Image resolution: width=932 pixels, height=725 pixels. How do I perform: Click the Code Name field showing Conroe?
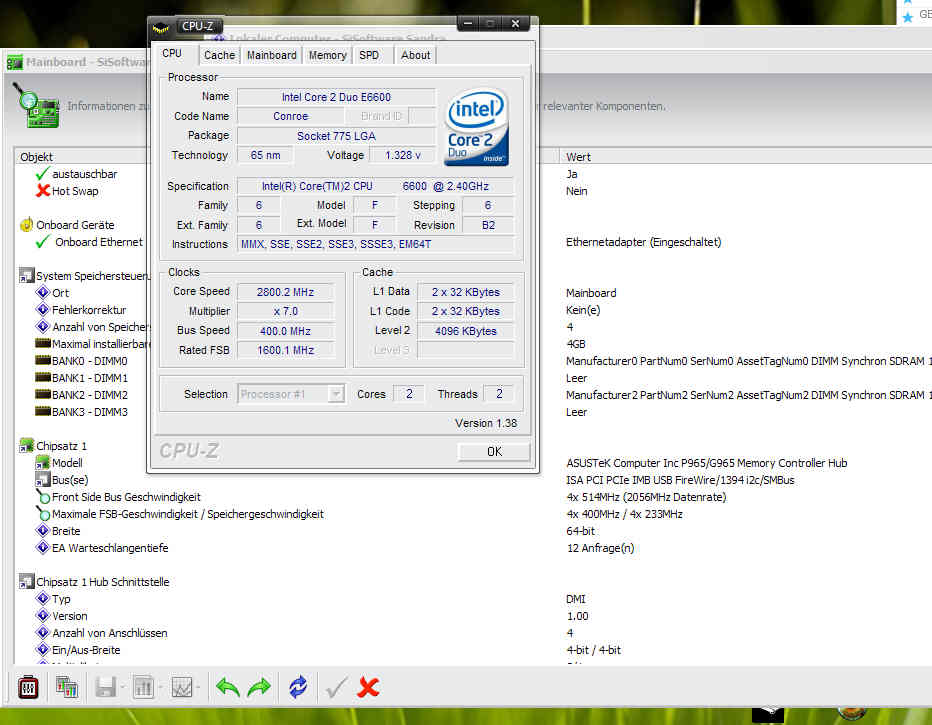(291, 116)
